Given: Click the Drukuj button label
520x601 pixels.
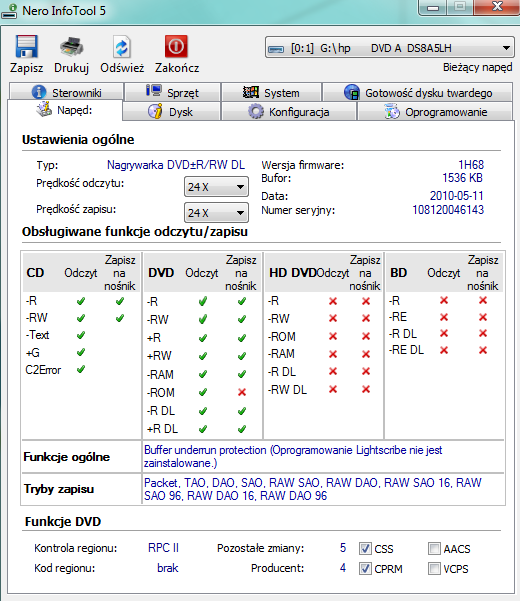Looking at the screenshot, I should pos(71,68).
